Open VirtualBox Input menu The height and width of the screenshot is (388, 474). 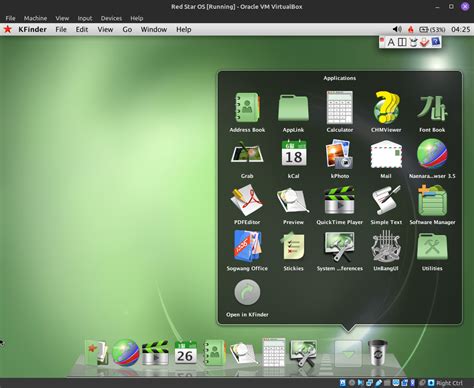tap(85, 18)
